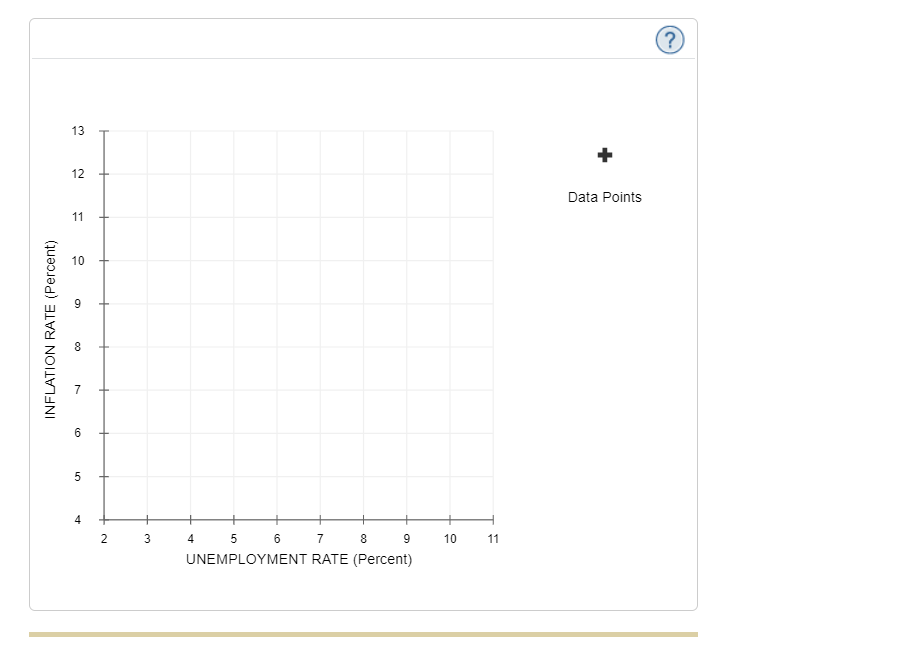The image size is (909, 669).
Task: Click the center of the plotting grid
Action: [x=297, y=324]
